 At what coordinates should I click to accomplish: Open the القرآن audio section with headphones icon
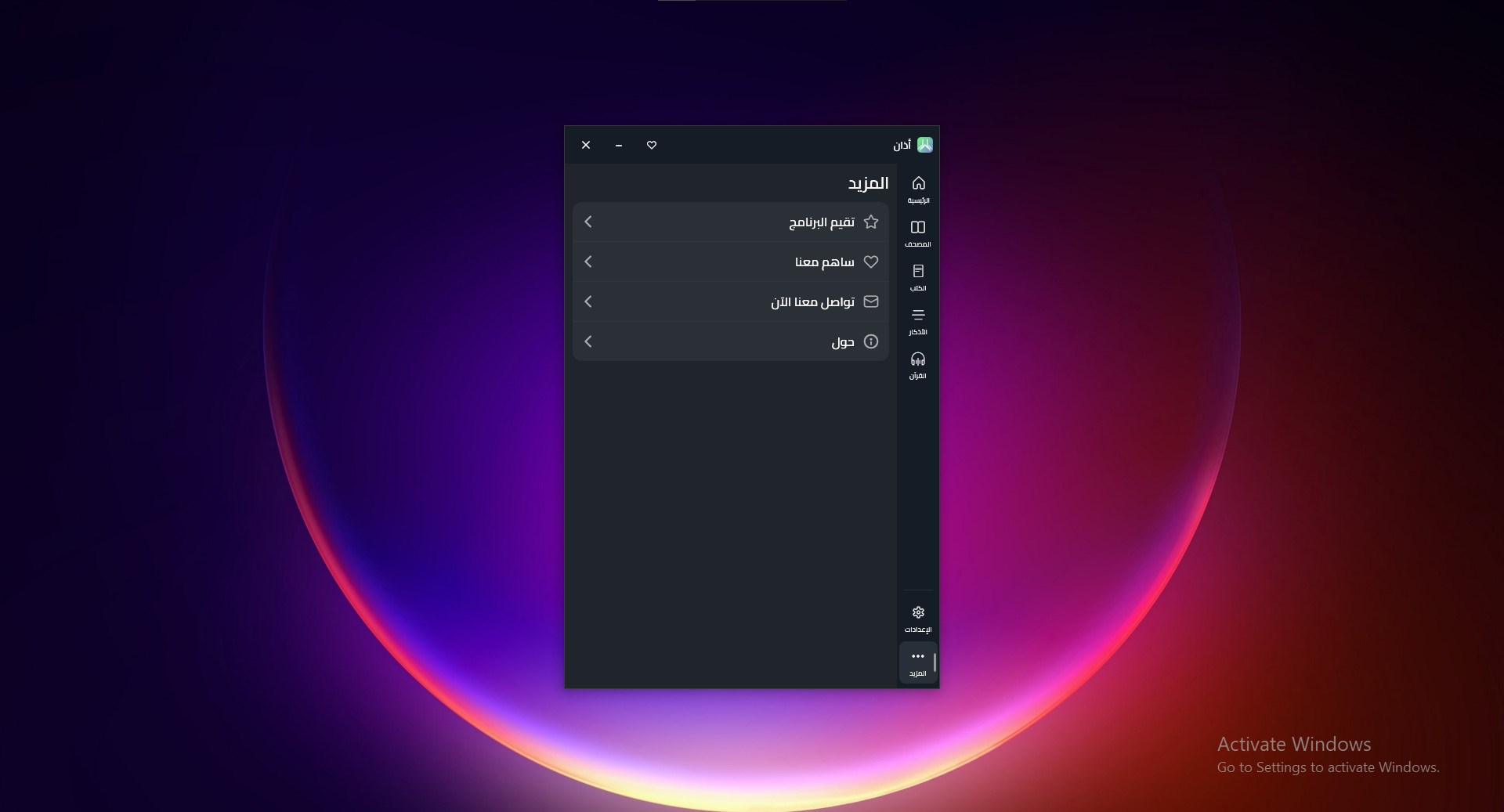click(x=918, y=365)
